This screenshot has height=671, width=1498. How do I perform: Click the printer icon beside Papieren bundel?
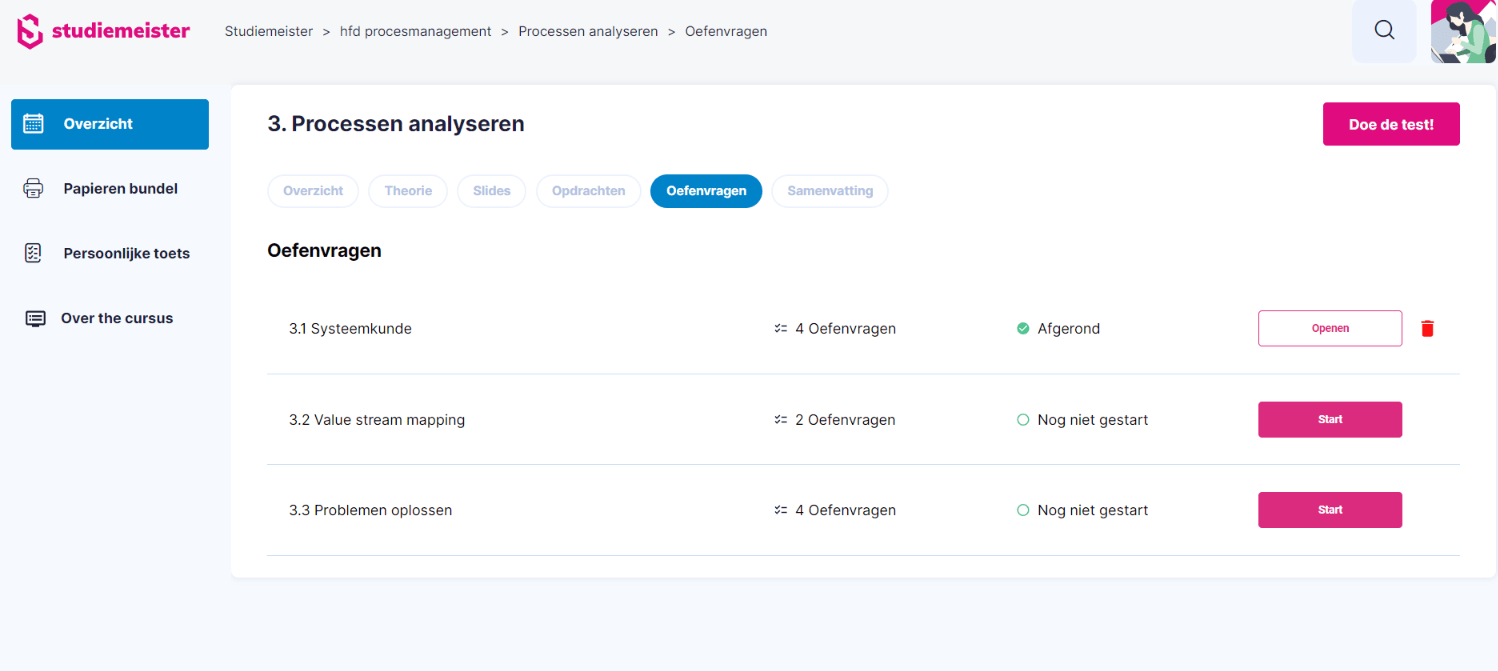coord(33,188)
